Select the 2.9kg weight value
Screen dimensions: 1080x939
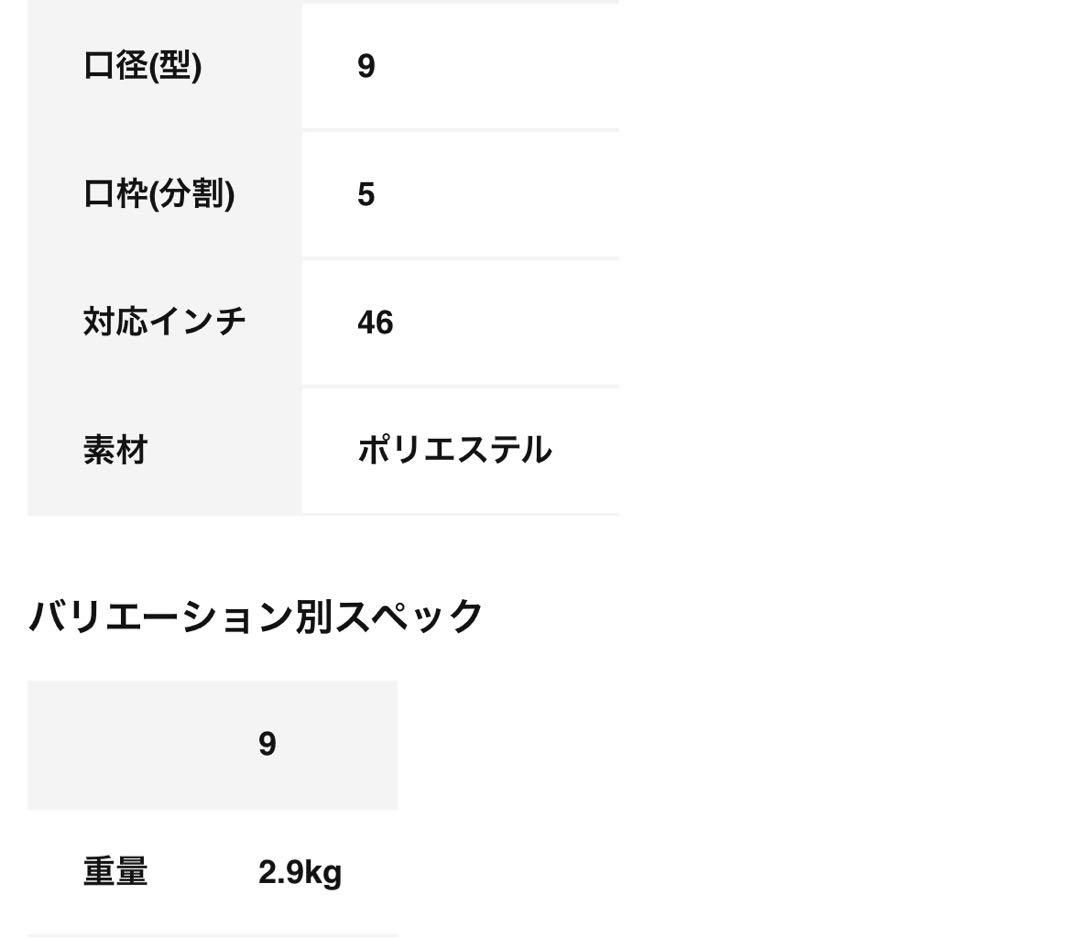tap(300, 872)
